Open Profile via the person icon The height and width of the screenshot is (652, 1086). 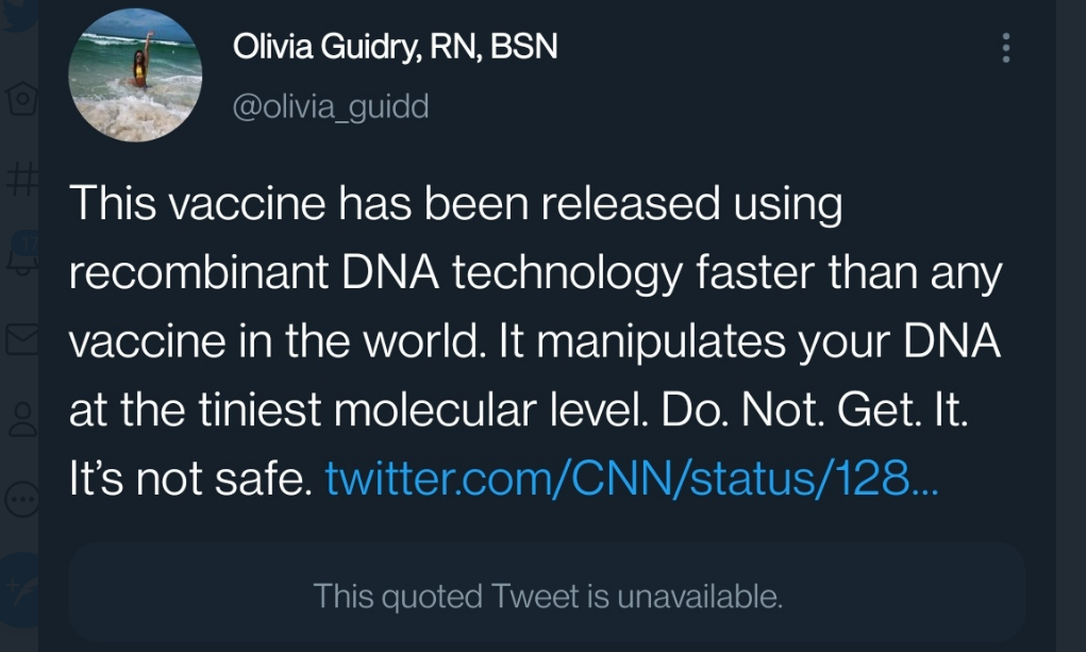click(22, 420)
